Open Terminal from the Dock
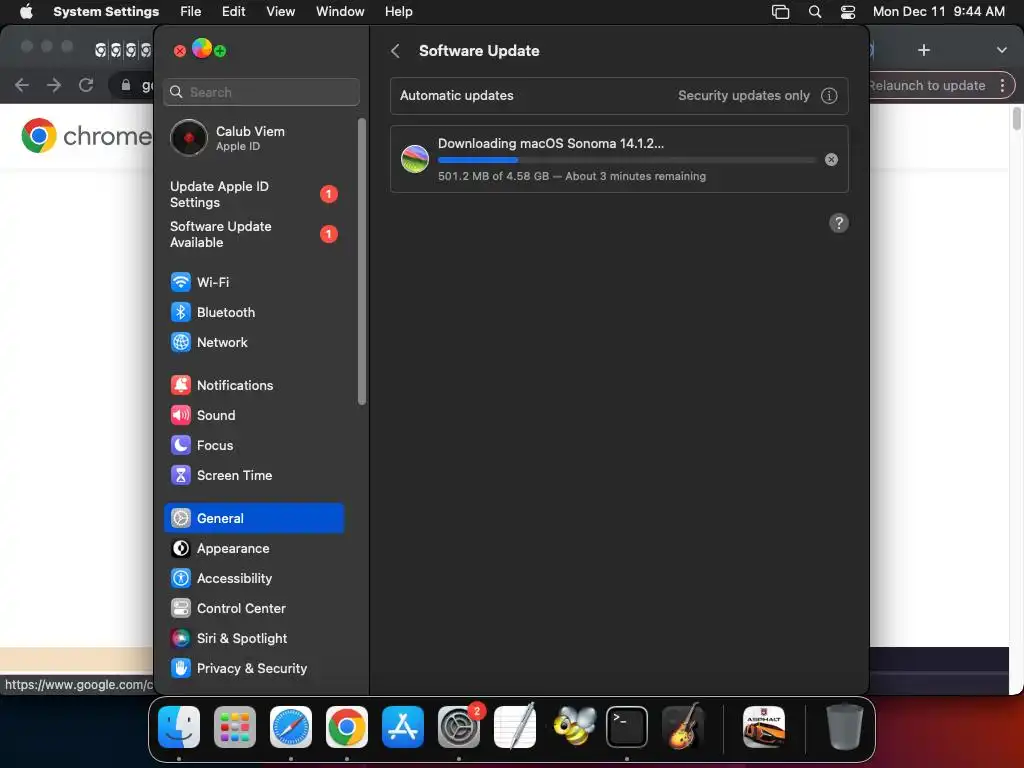This screenshot has height=768, width=1024. point(627,727)
